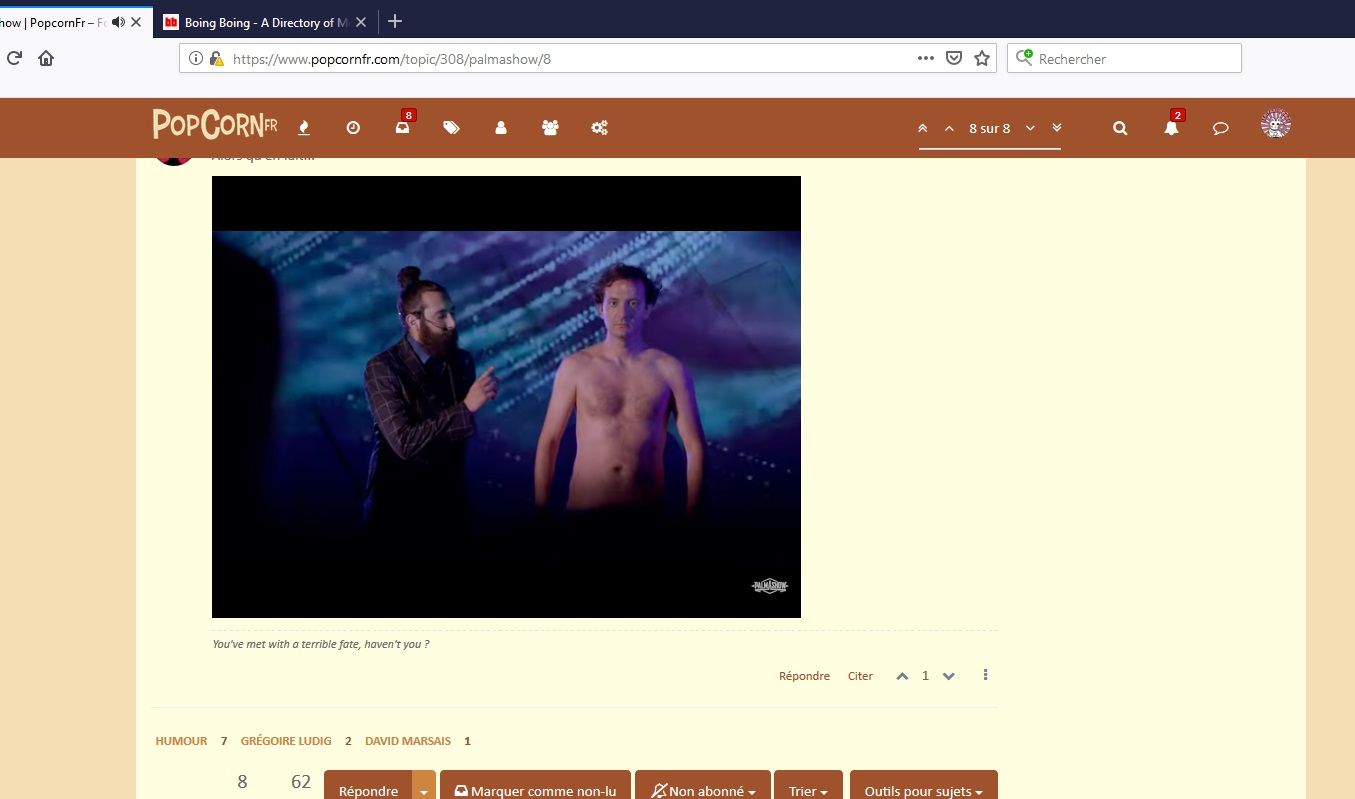This screenshot has height=799, width=1355.
Task: Open page actions three-dot menu in address bar
Action: point(926,58)
